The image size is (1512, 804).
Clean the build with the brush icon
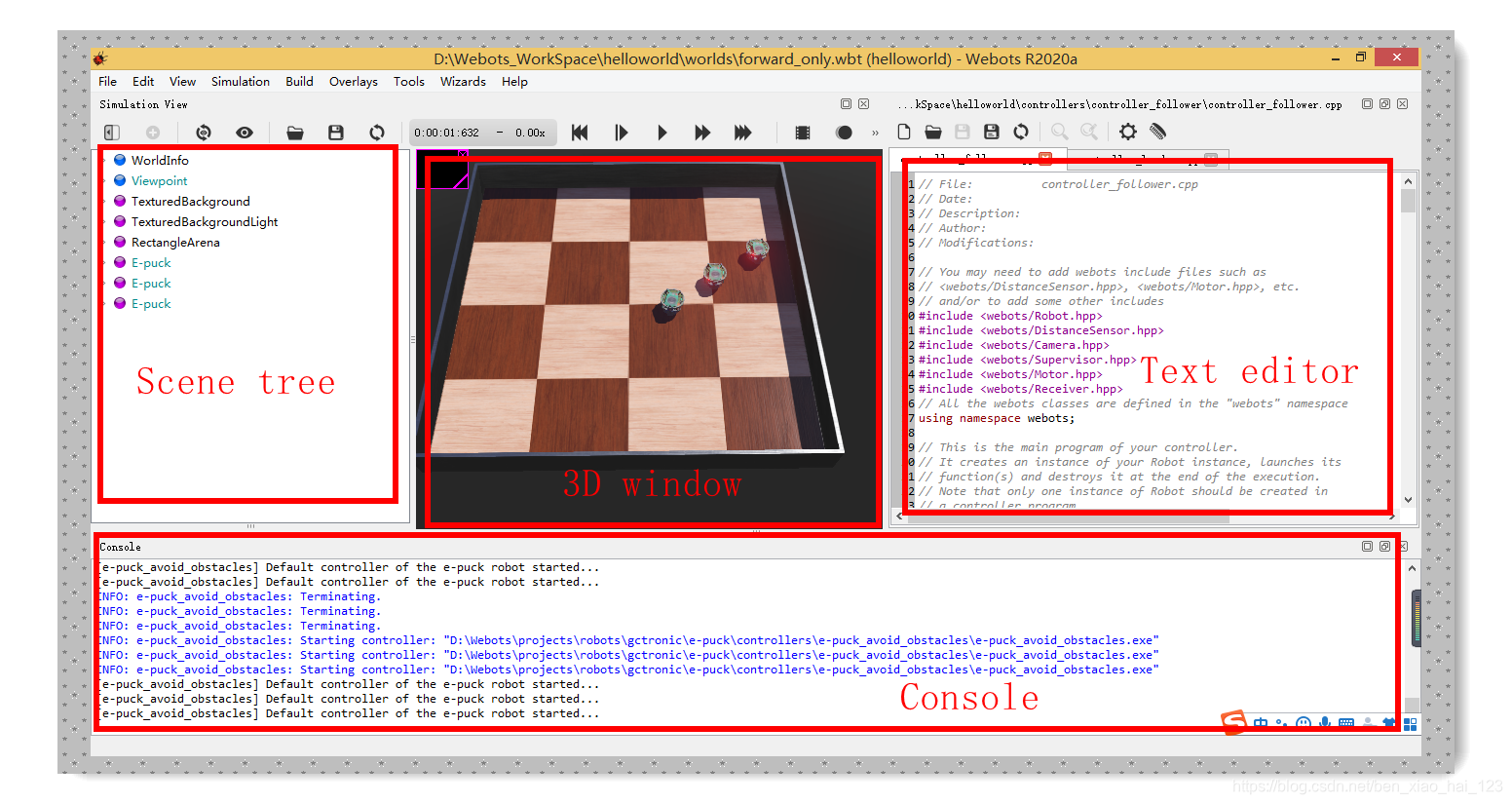1157,132
